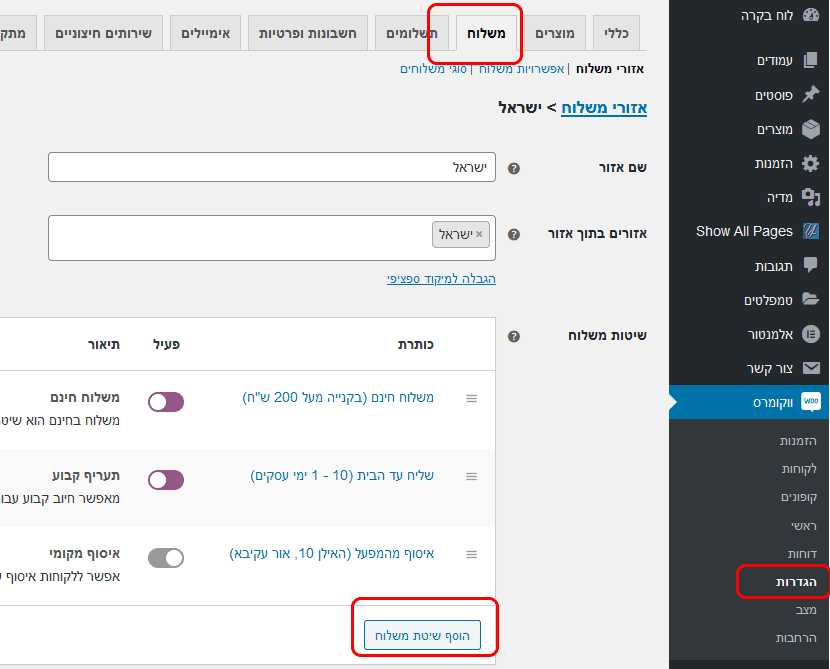Screen dimensions: 830x669
Task: Click help icon beside שיטות משלוח
Action: [513, 336]
